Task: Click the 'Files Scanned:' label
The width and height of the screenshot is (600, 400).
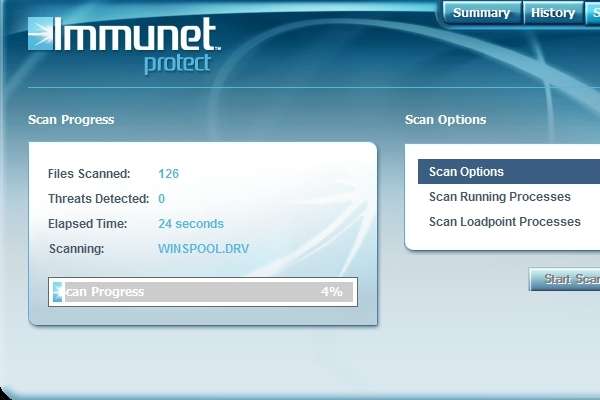Action: pos(89,174)
